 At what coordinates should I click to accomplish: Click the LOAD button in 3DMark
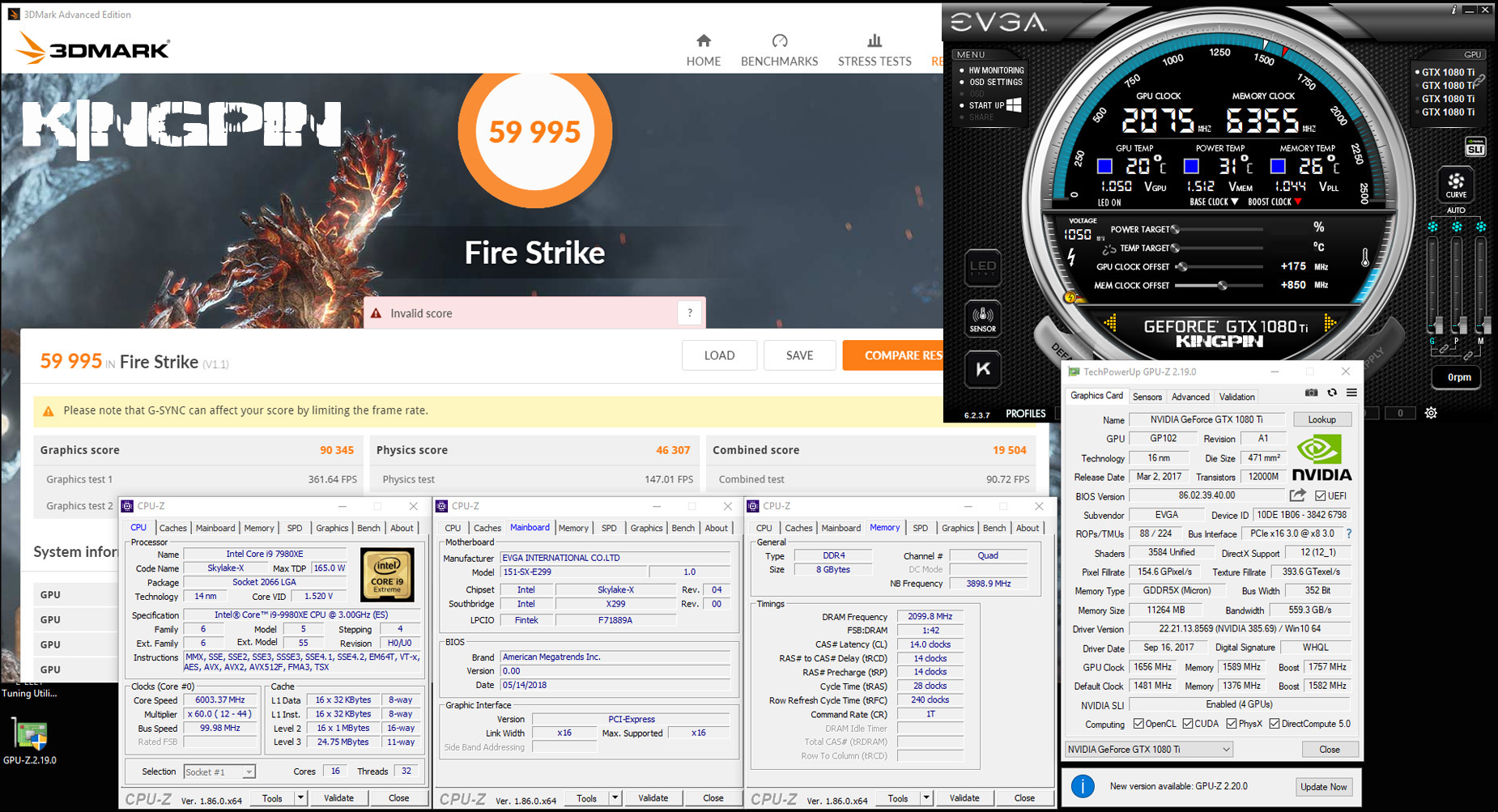click(719, 355)
